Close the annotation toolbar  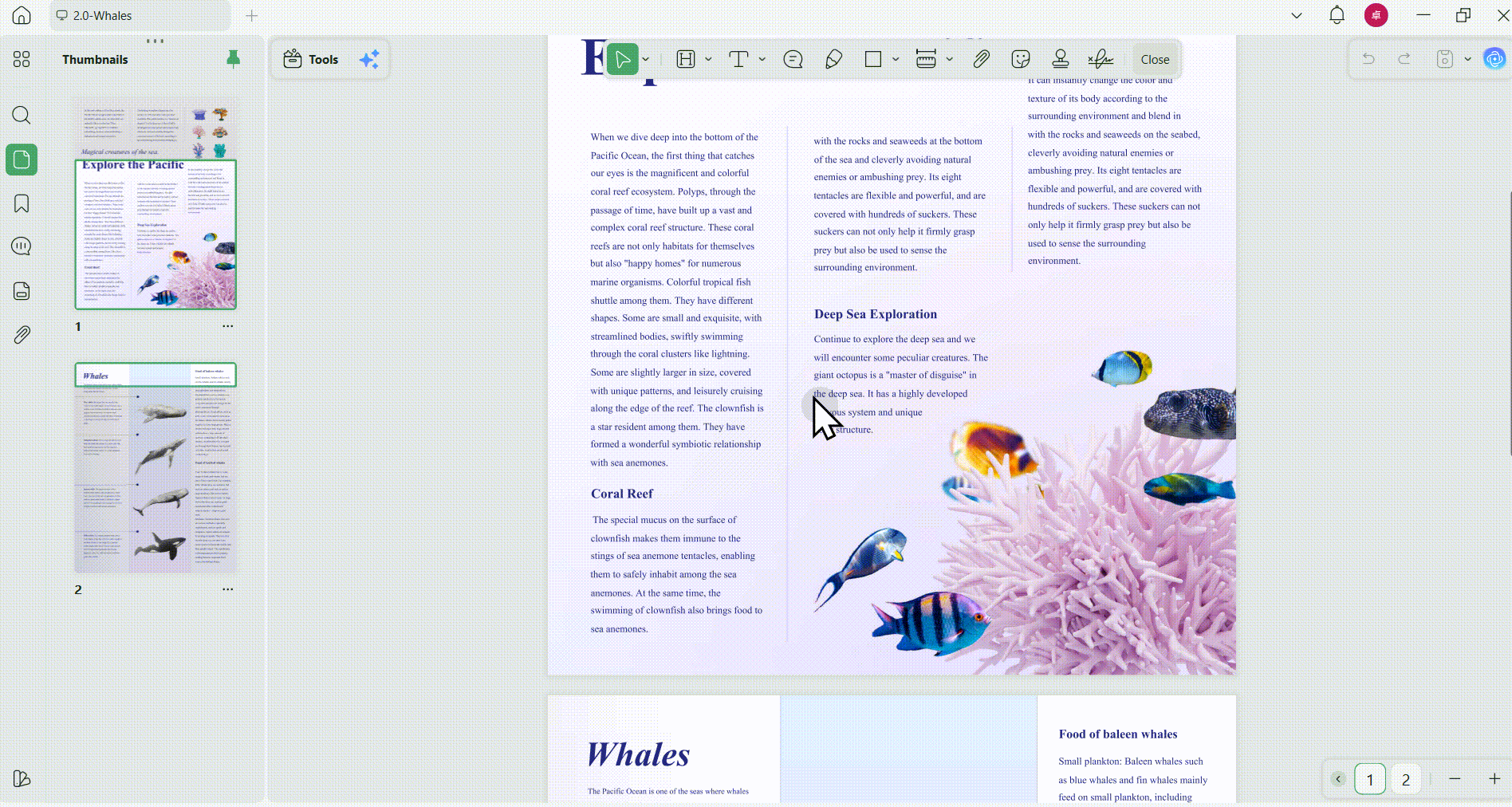pos(1155,59)
